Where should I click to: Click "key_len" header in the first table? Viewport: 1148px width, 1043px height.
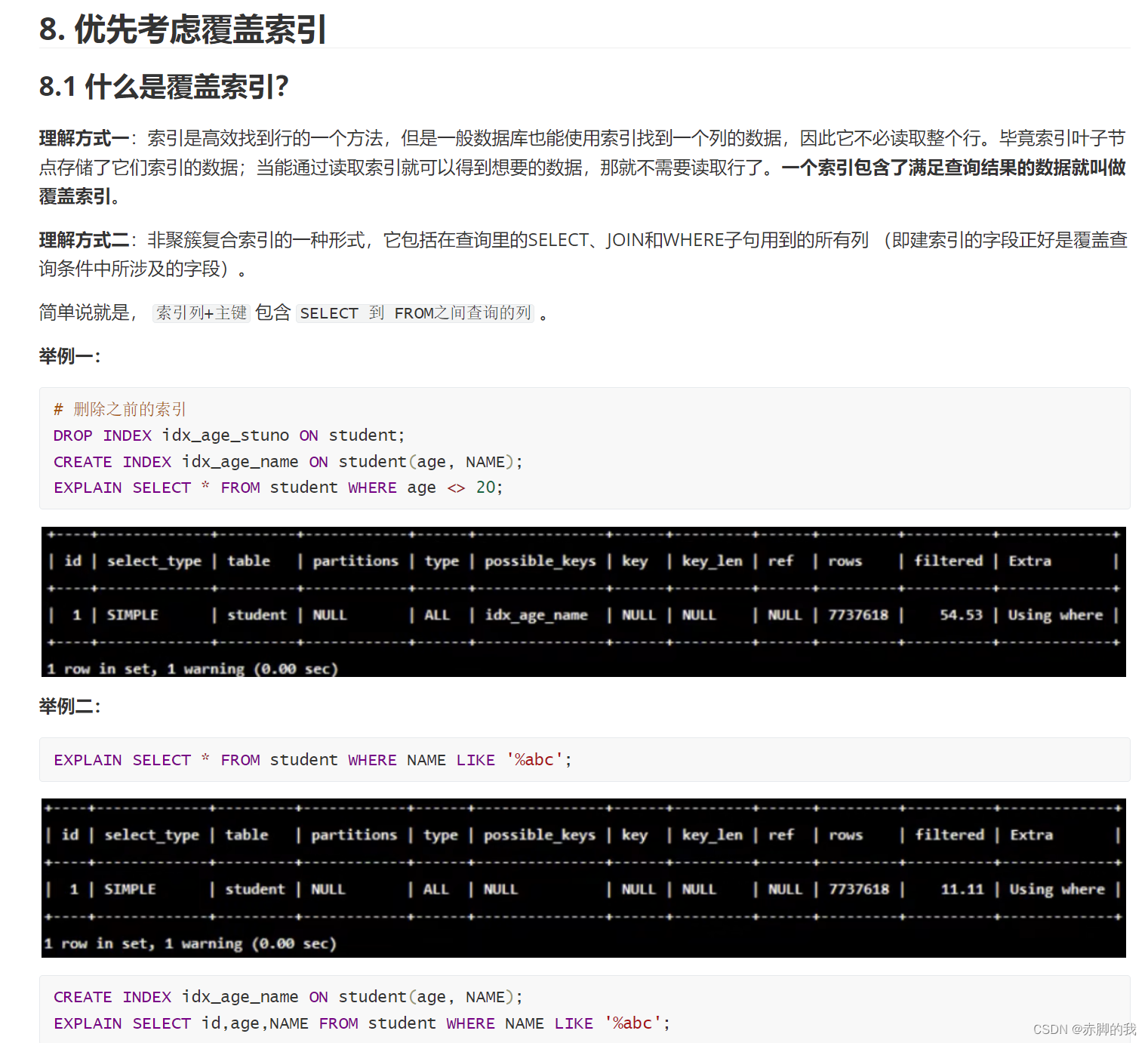coord(712,561)
